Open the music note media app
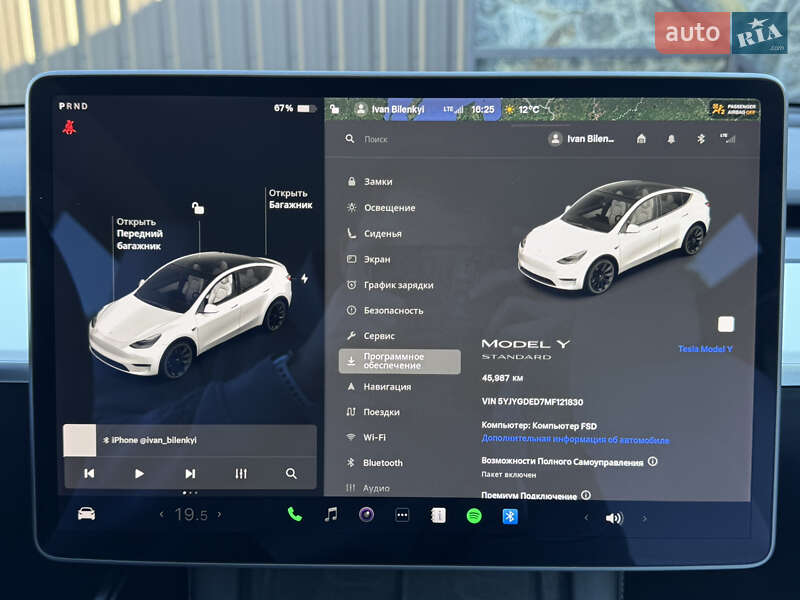 coord(331,514)
